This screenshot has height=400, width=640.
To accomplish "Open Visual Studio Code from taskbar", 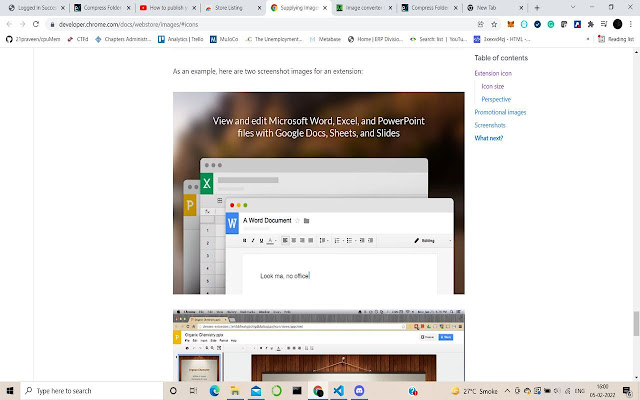I will [338, 391].
